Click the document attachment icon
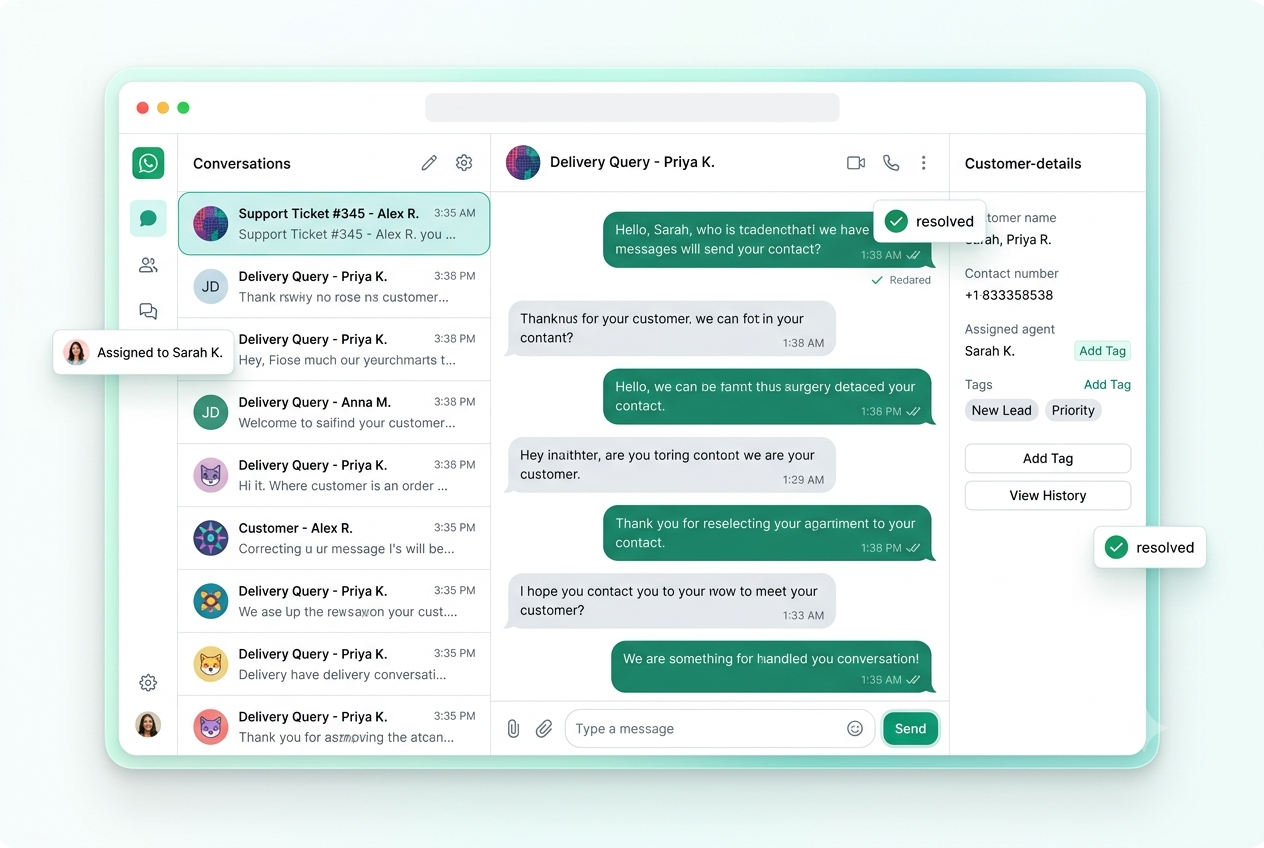Image resolution: width=1264 pixels, height=848 pixels. pyautogui.click(x=513, y=729)
